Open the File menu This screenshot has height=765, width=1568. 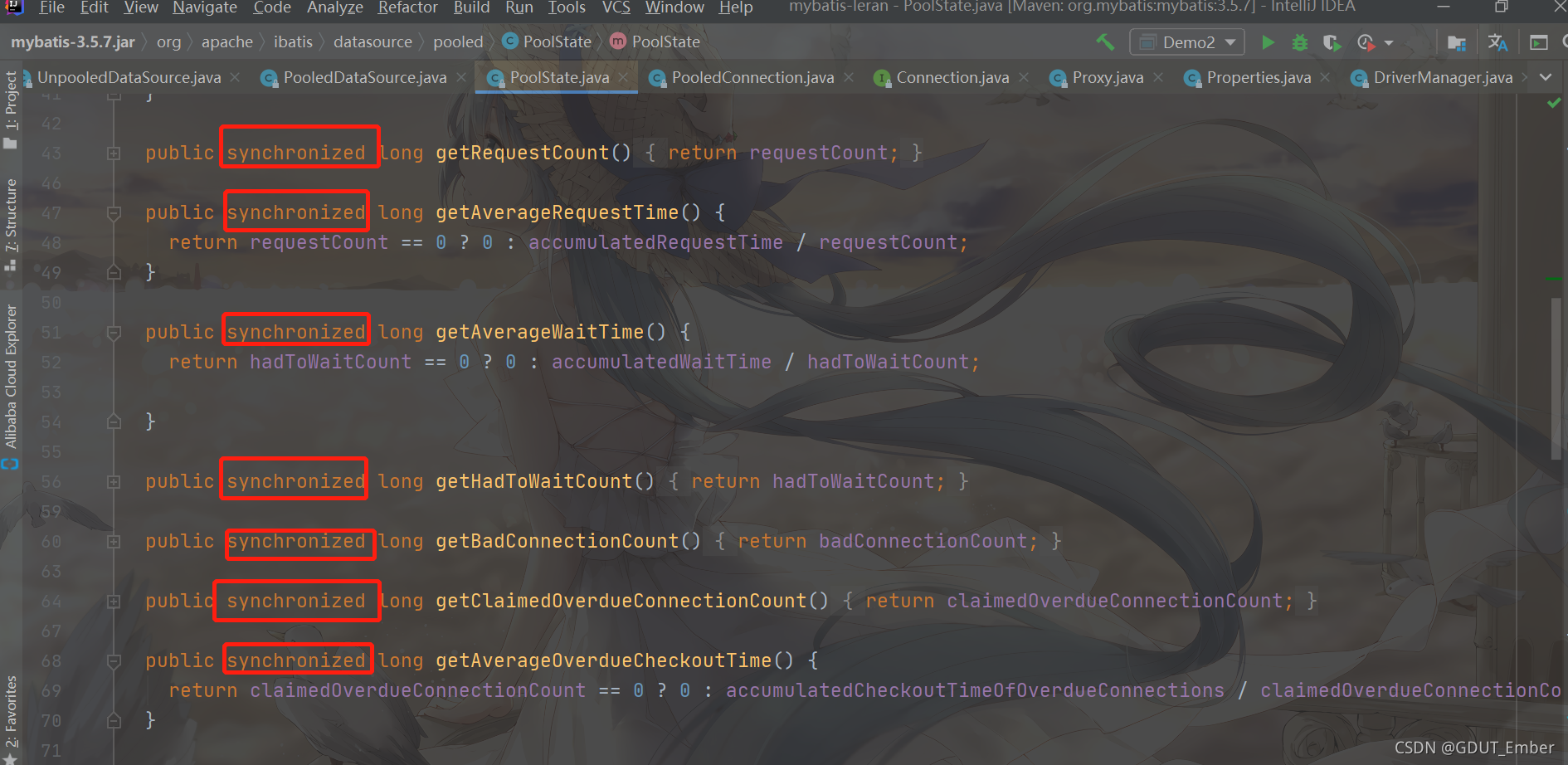click(51, 7)
